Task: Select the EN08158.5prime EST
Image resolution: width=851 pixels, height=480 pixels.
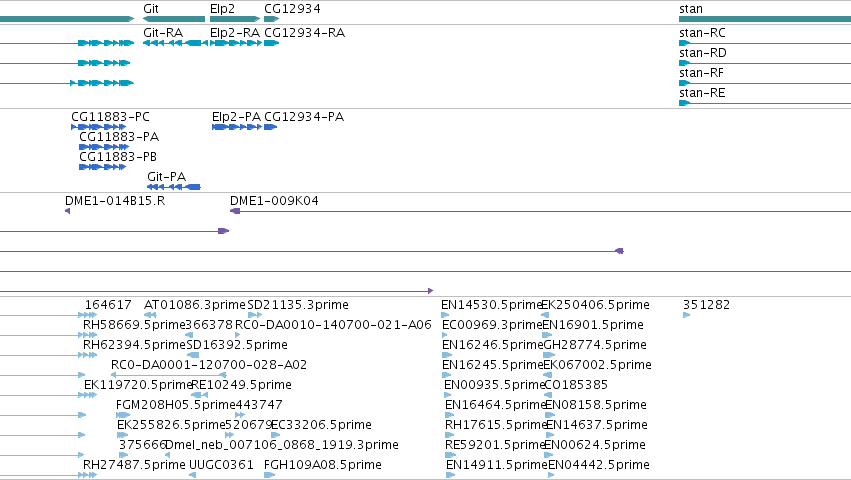Action: point(596,405)
